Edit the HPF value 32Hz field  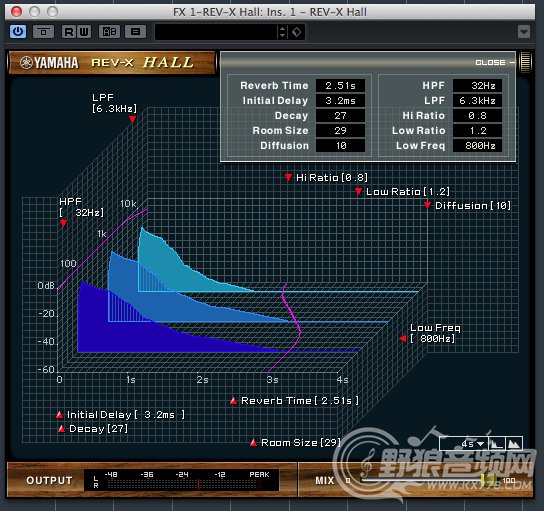click(x=477, y=86)
